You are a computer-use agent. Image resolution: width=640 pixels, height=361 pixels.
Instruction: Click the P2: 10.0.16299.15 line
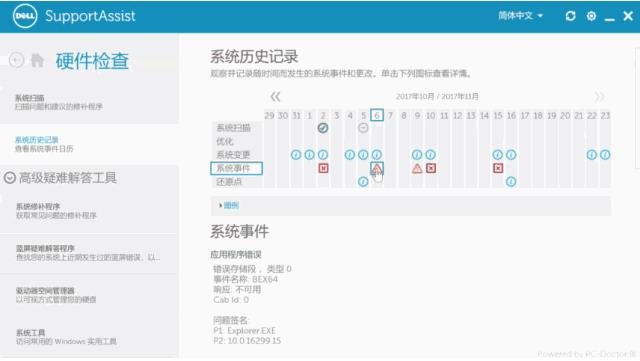[247, 341]
